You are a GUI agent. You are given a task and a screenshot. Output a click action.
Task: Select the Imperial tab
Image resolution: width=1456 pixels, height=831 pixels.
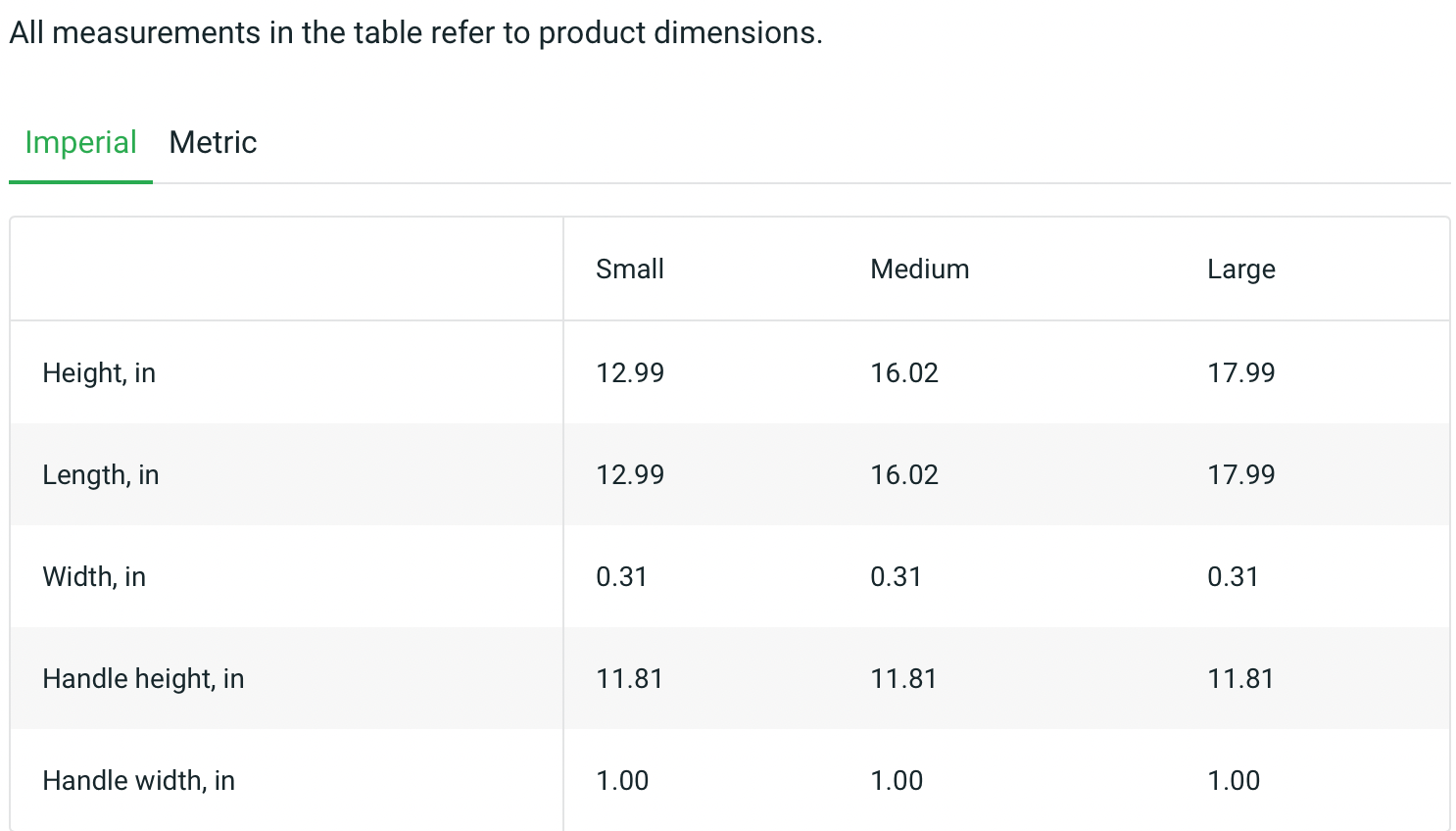(x=80, y=143)
